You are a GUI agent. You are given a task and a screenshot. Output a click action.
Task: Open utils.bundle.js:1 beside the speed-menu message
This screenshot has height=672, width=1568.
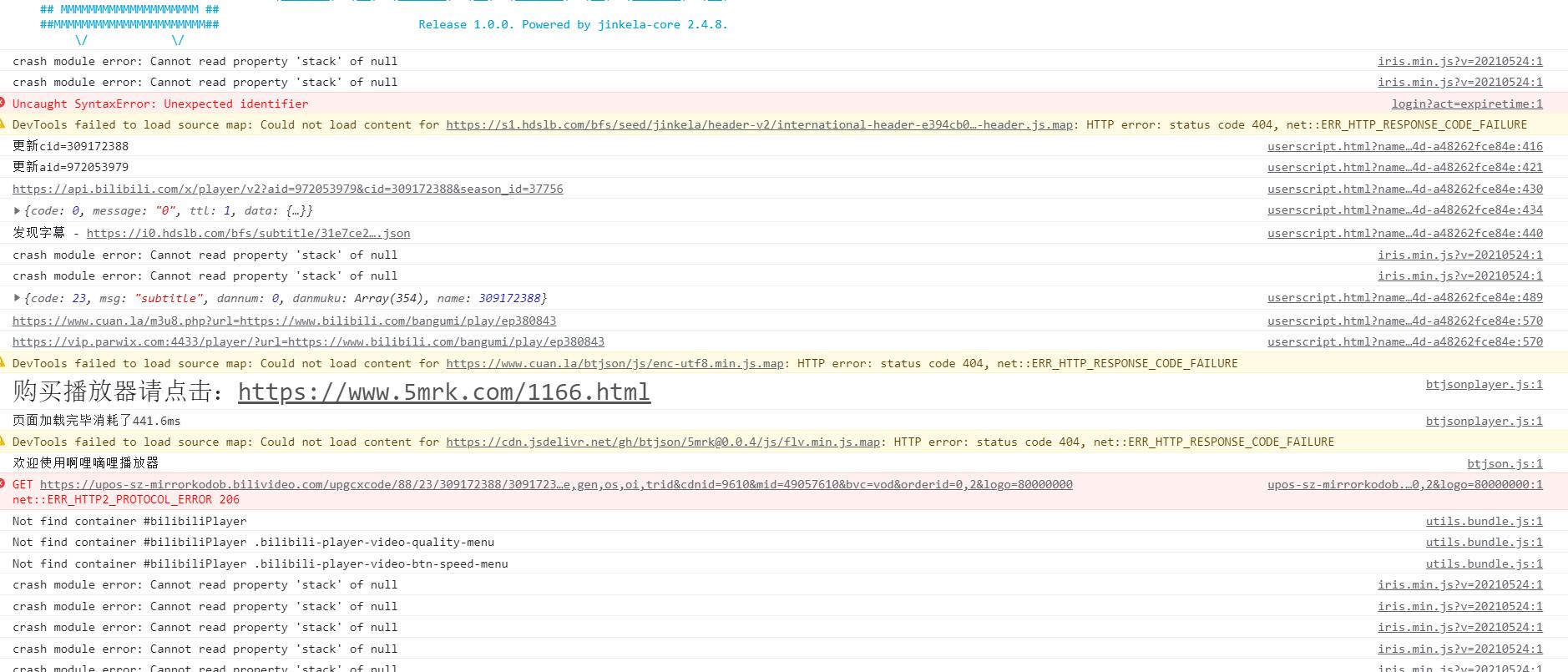(x=1484, y=563)
